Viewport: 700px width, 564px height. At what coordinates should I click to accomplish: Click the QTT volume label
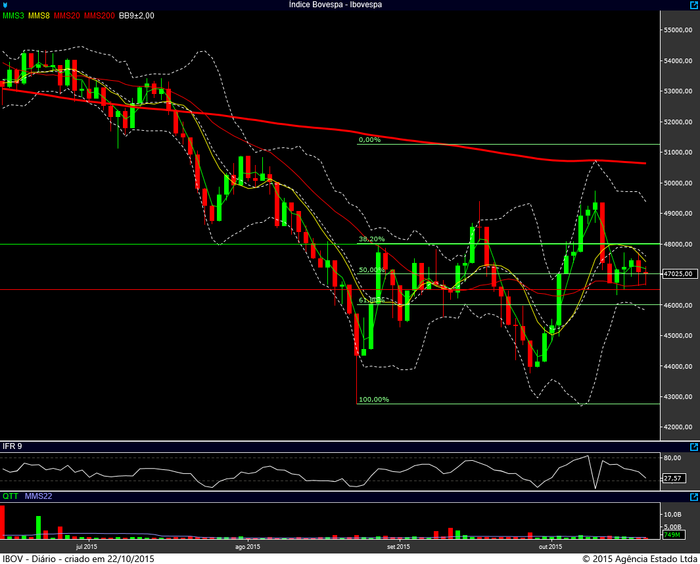[x=10, y=496]
